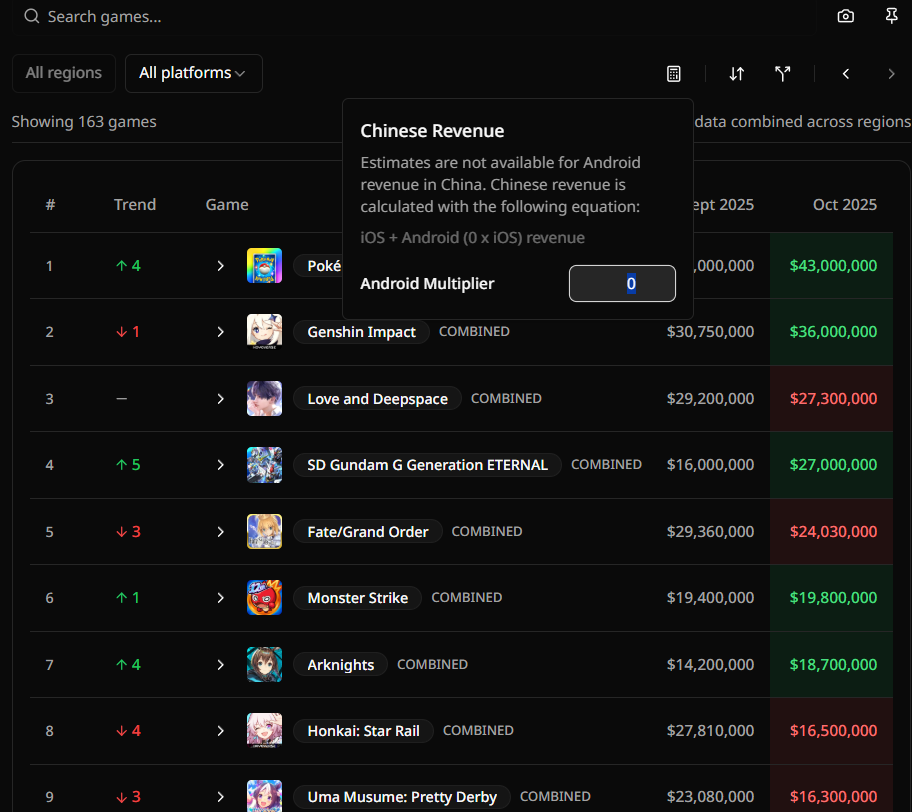The width and height of the screenshot is (912, 812).
Task: Expand the Genshin Impact row
Action: click(x=221, y=332)
